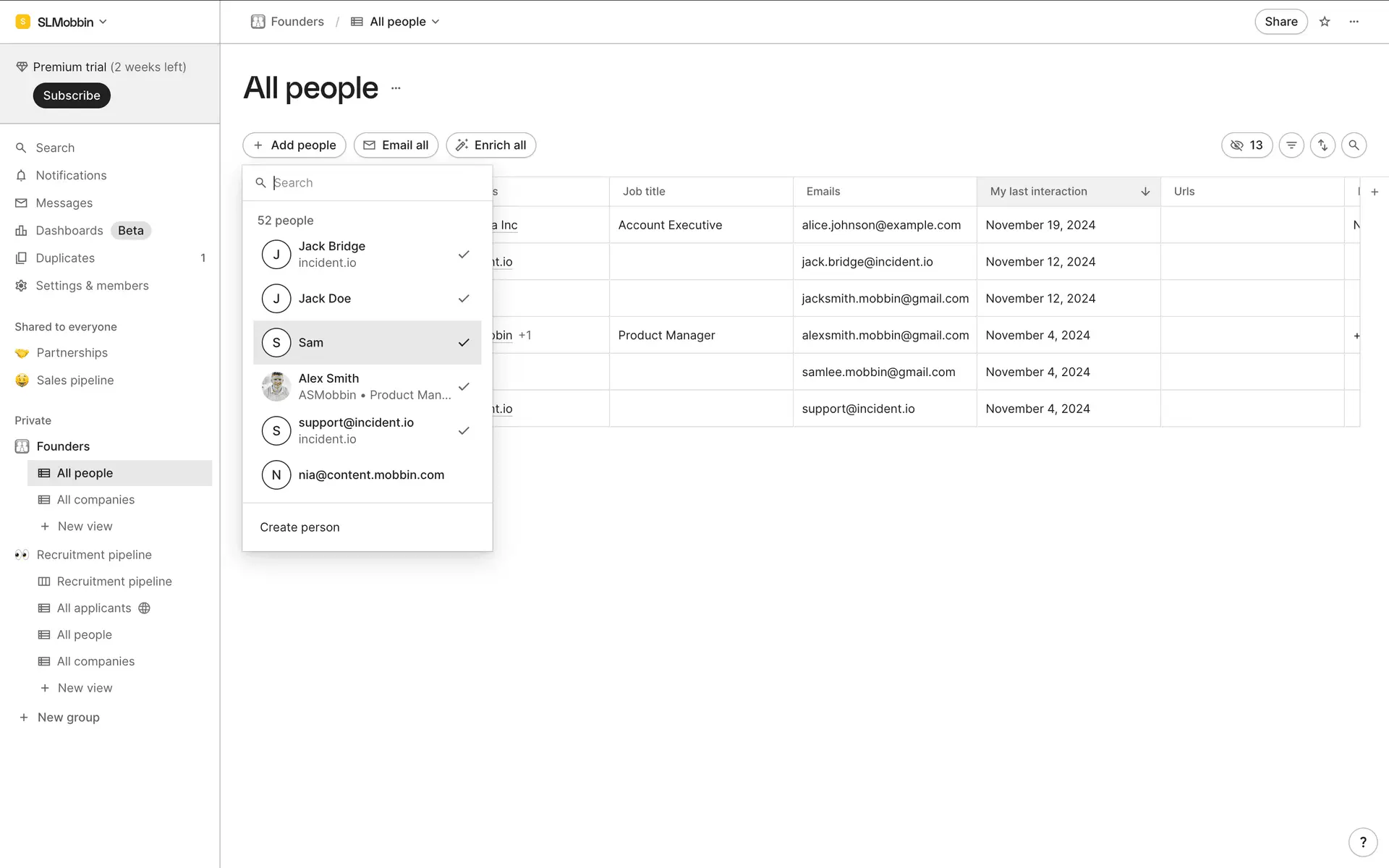Uncheck Sam in the people list
The height and width of the screenshot is (868, 1389).
[x=367, y=343]
